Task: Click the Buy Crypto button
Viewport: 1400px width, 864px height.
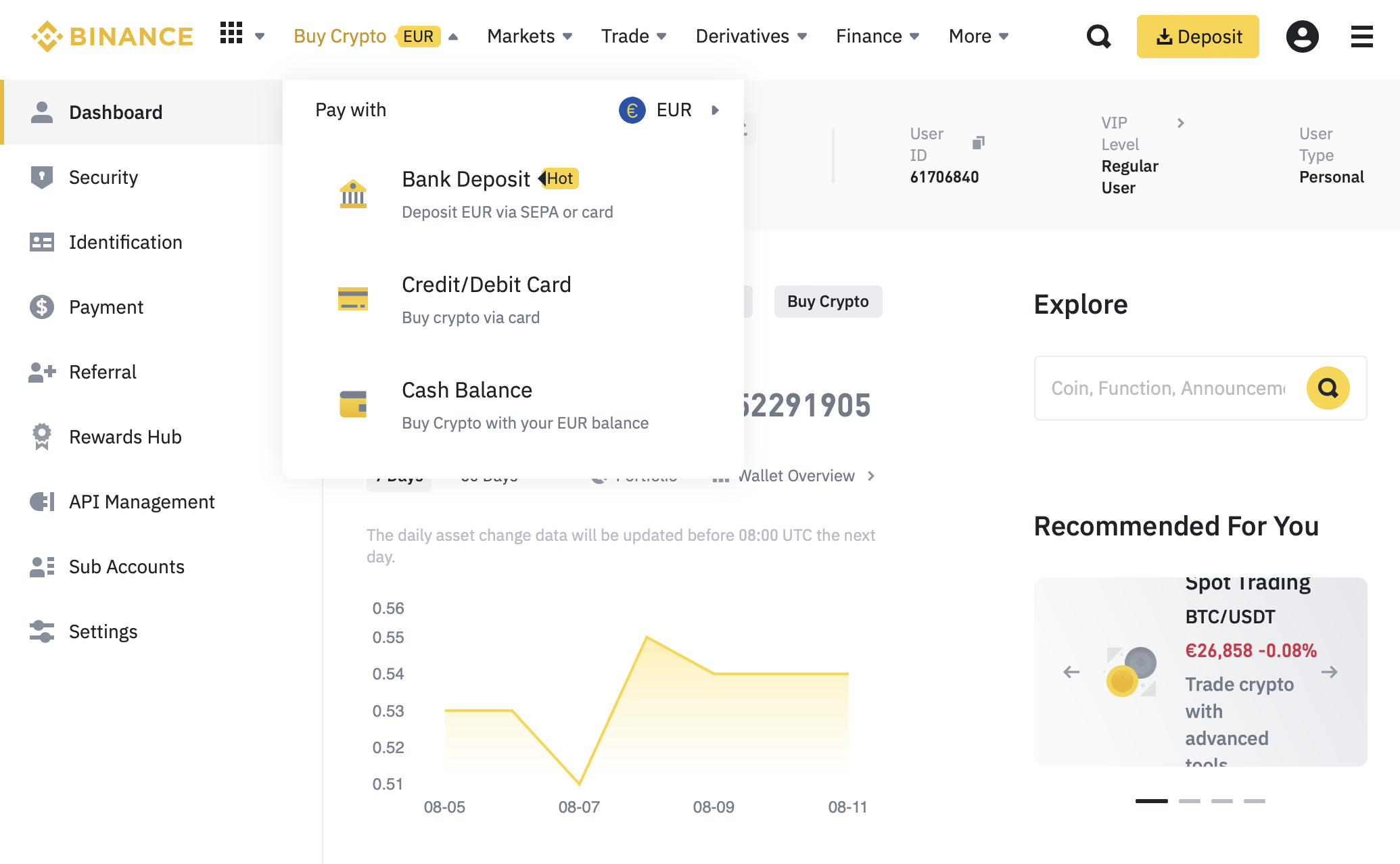Action: click(828, 302)
